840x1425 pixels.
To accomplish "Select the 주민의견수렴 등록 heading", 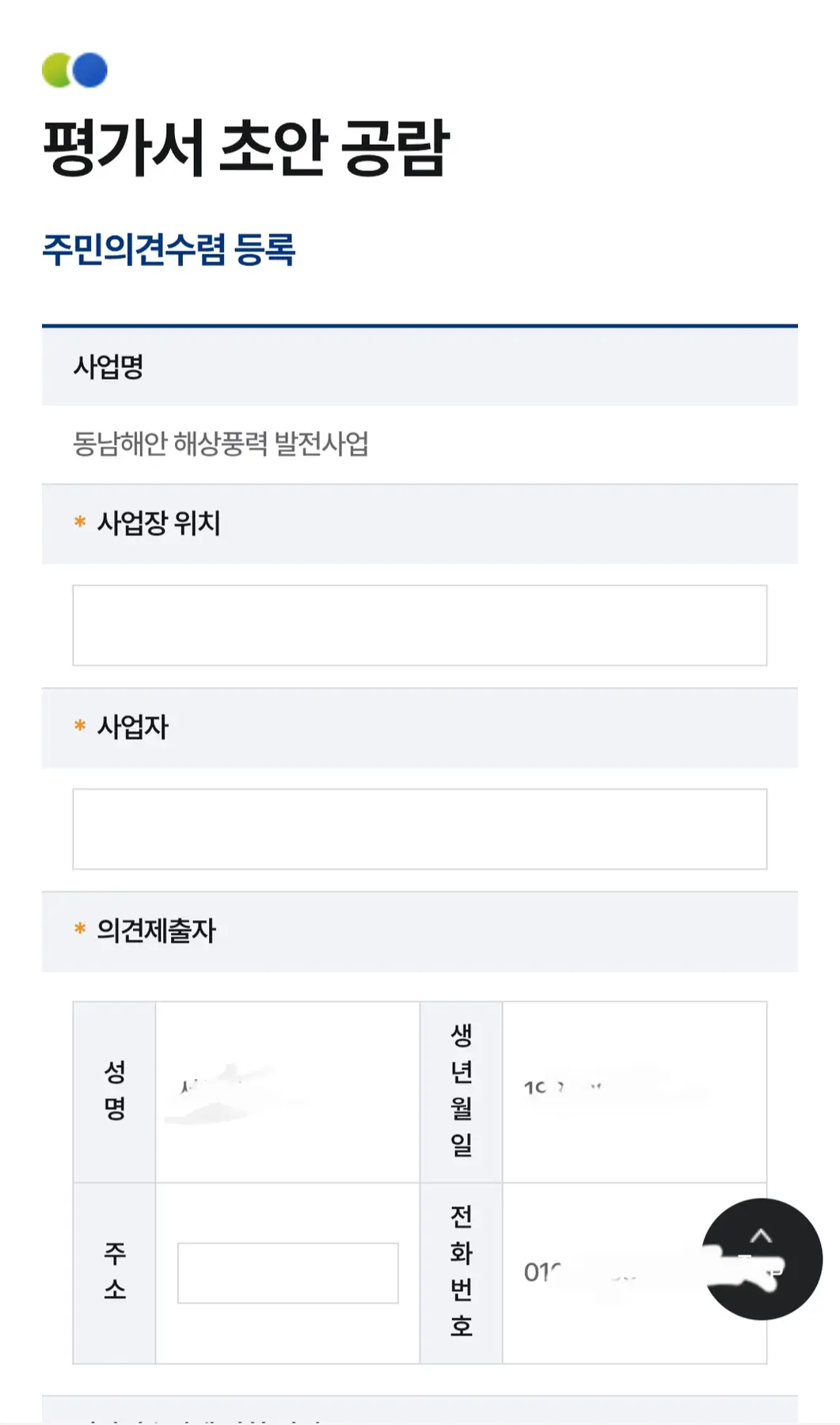I will pos(169,250).
